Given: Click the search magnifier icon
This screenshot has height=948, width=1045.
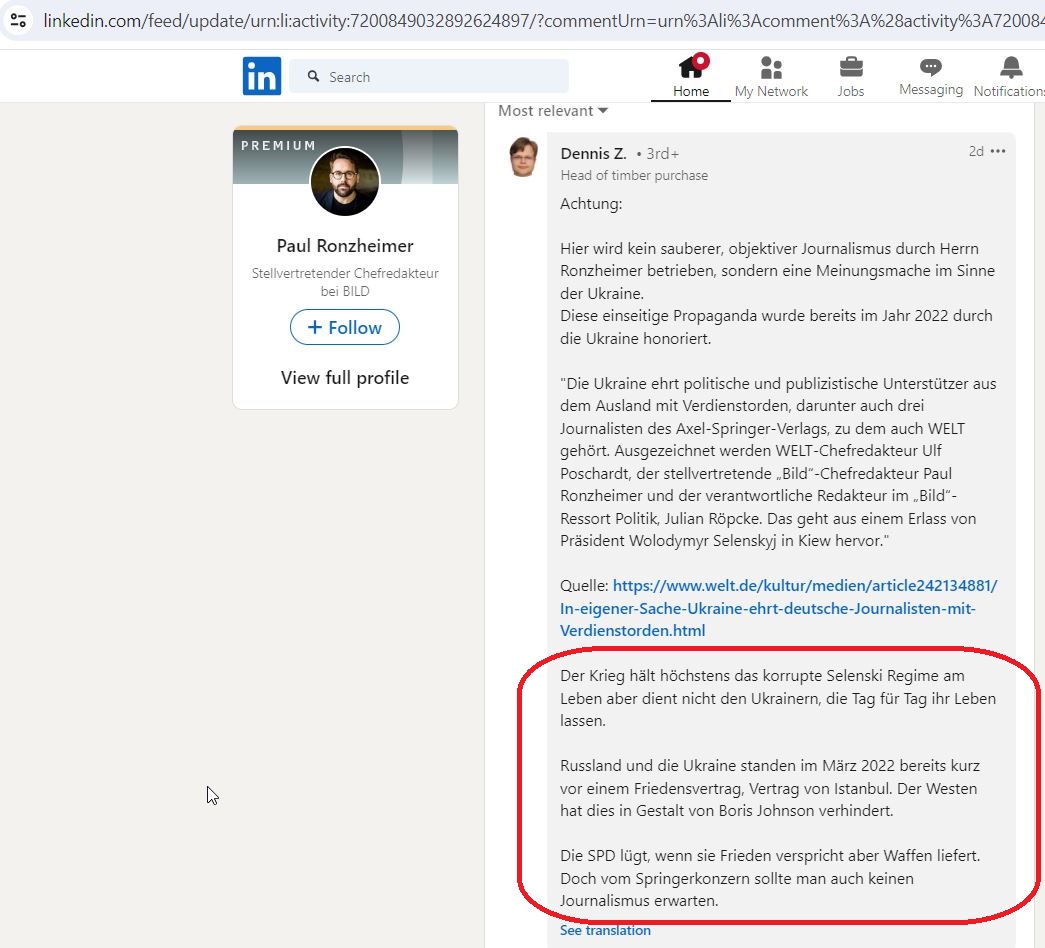Looking at the screenshot, I should (x=313, y=77).
